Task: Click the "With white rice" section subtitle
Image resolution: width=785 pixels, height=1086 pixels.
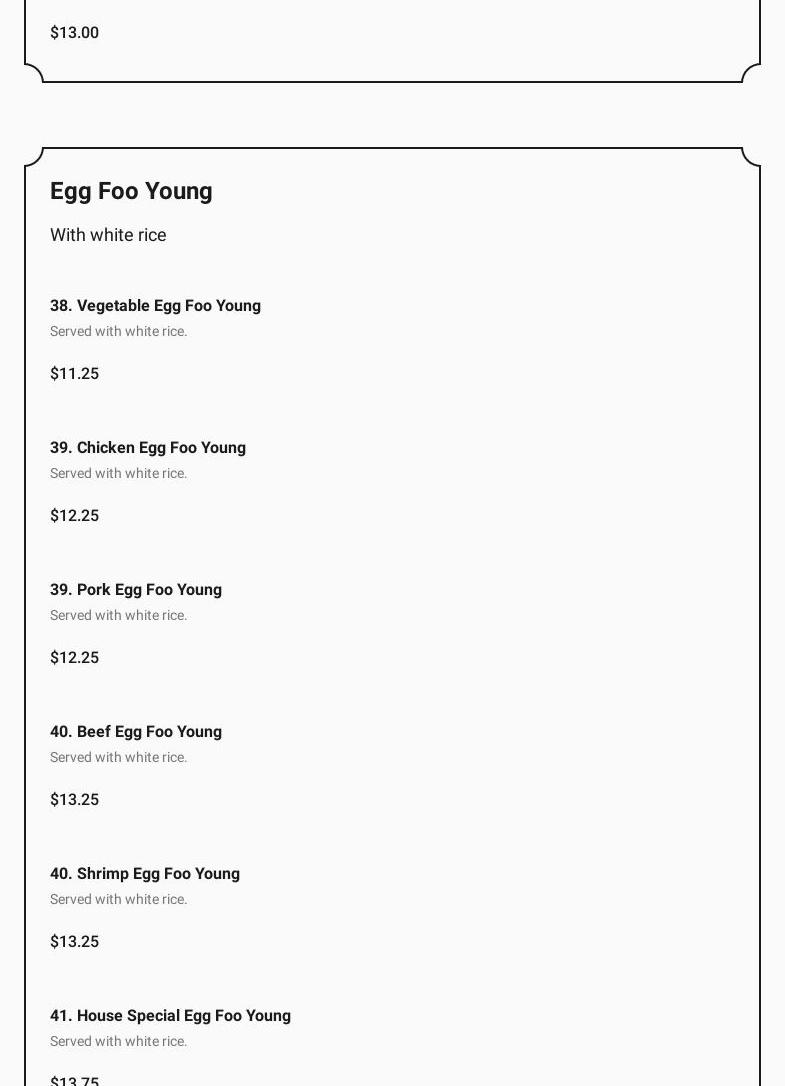Action: pyautogui.click(x=108, y=235)
